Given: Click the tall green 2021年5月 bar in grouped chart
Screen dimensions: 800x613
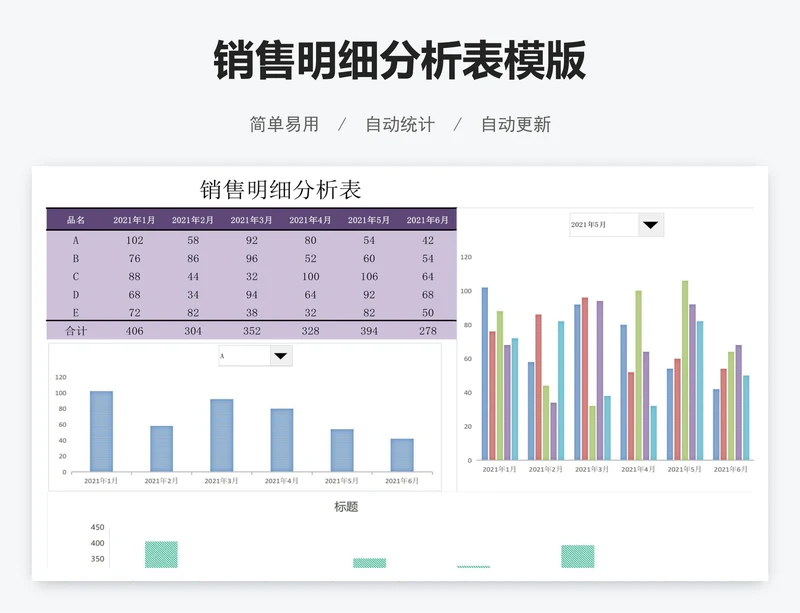Looking at the screenshot, I should 685,370.
